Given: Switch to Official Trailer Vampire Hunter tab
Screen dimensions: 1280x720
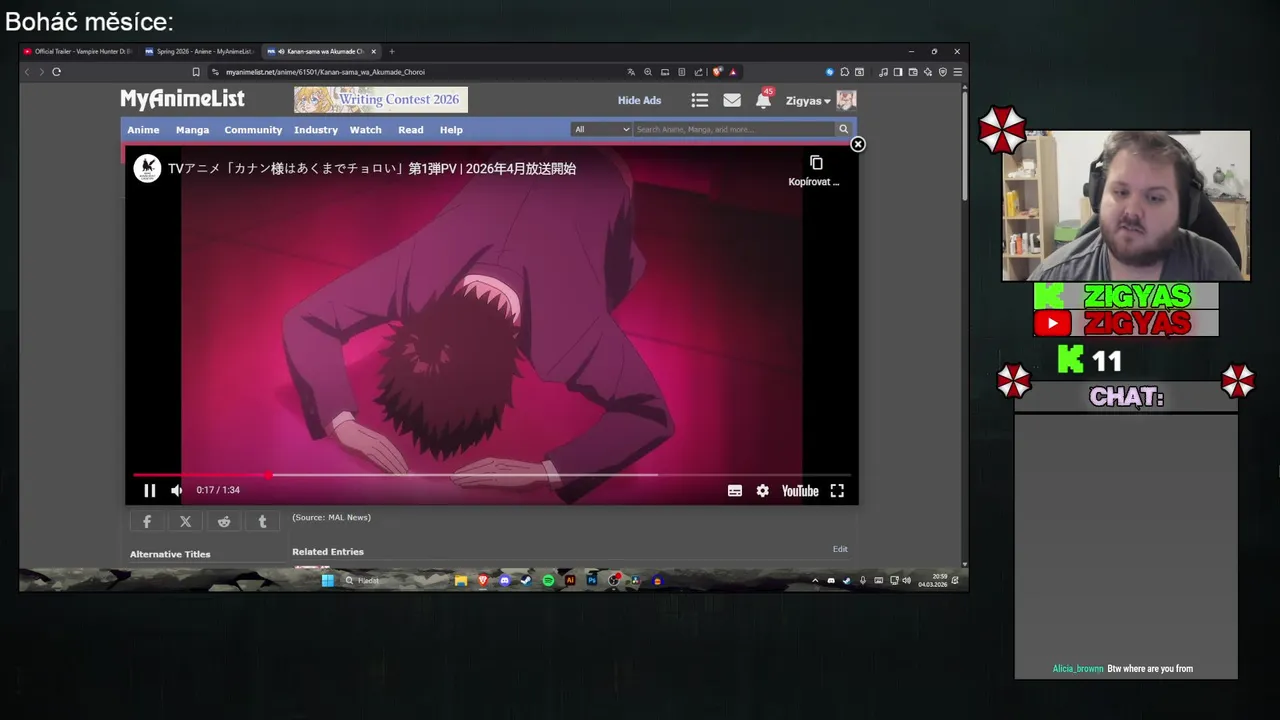Looking at the screenshot, I should click(77, 51).
